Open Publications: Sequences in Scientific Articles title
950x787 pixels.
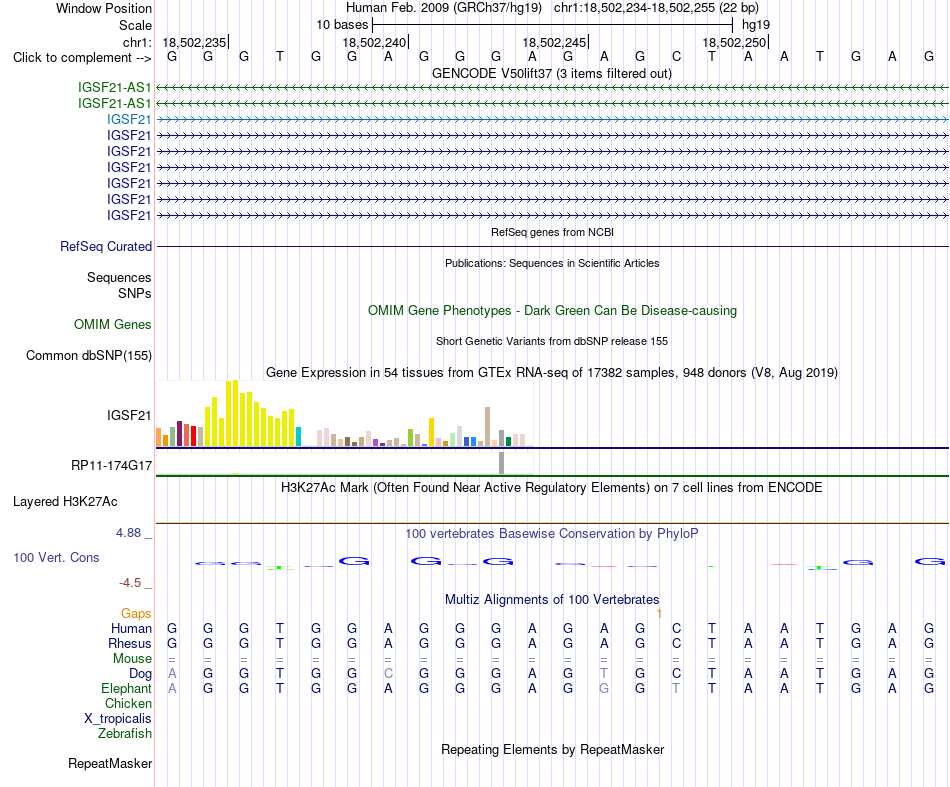552,263
